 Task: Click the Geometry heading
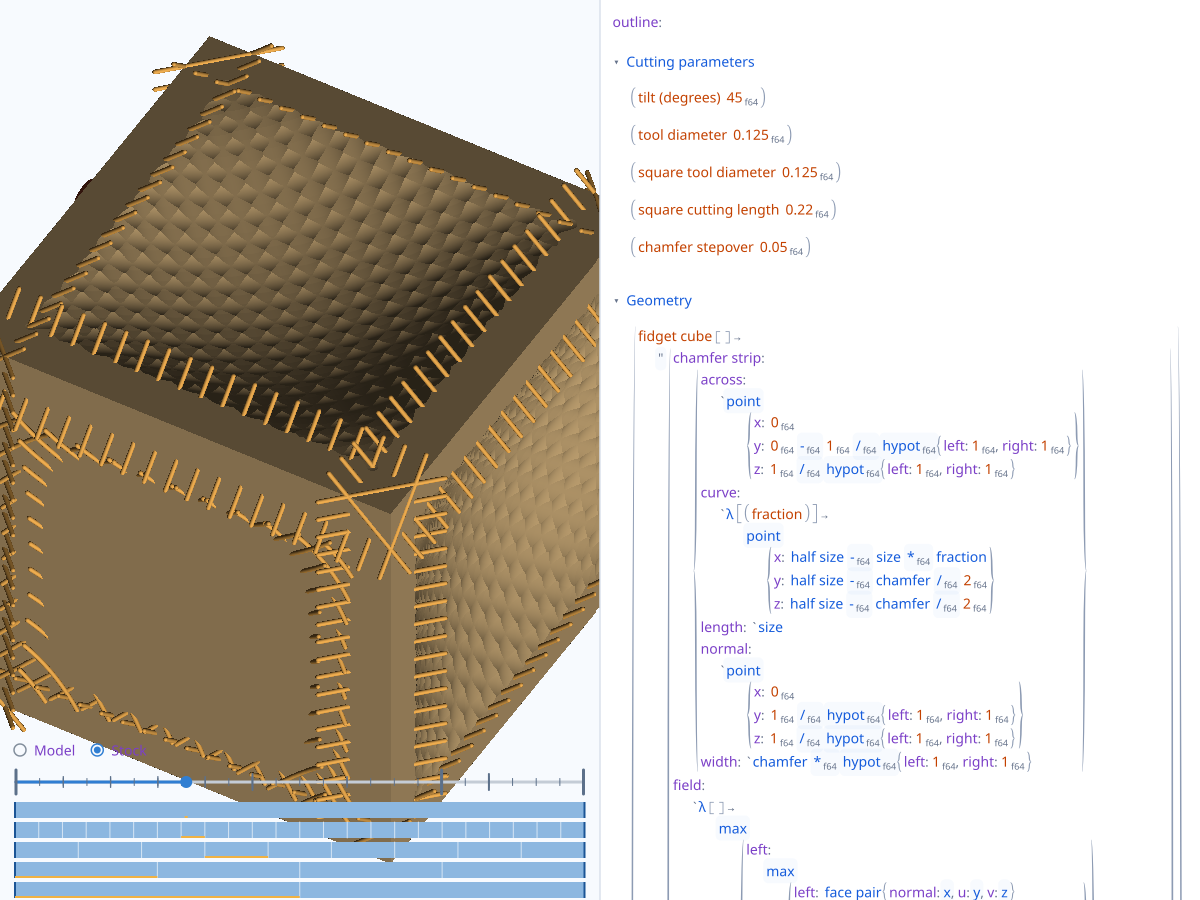659,301
